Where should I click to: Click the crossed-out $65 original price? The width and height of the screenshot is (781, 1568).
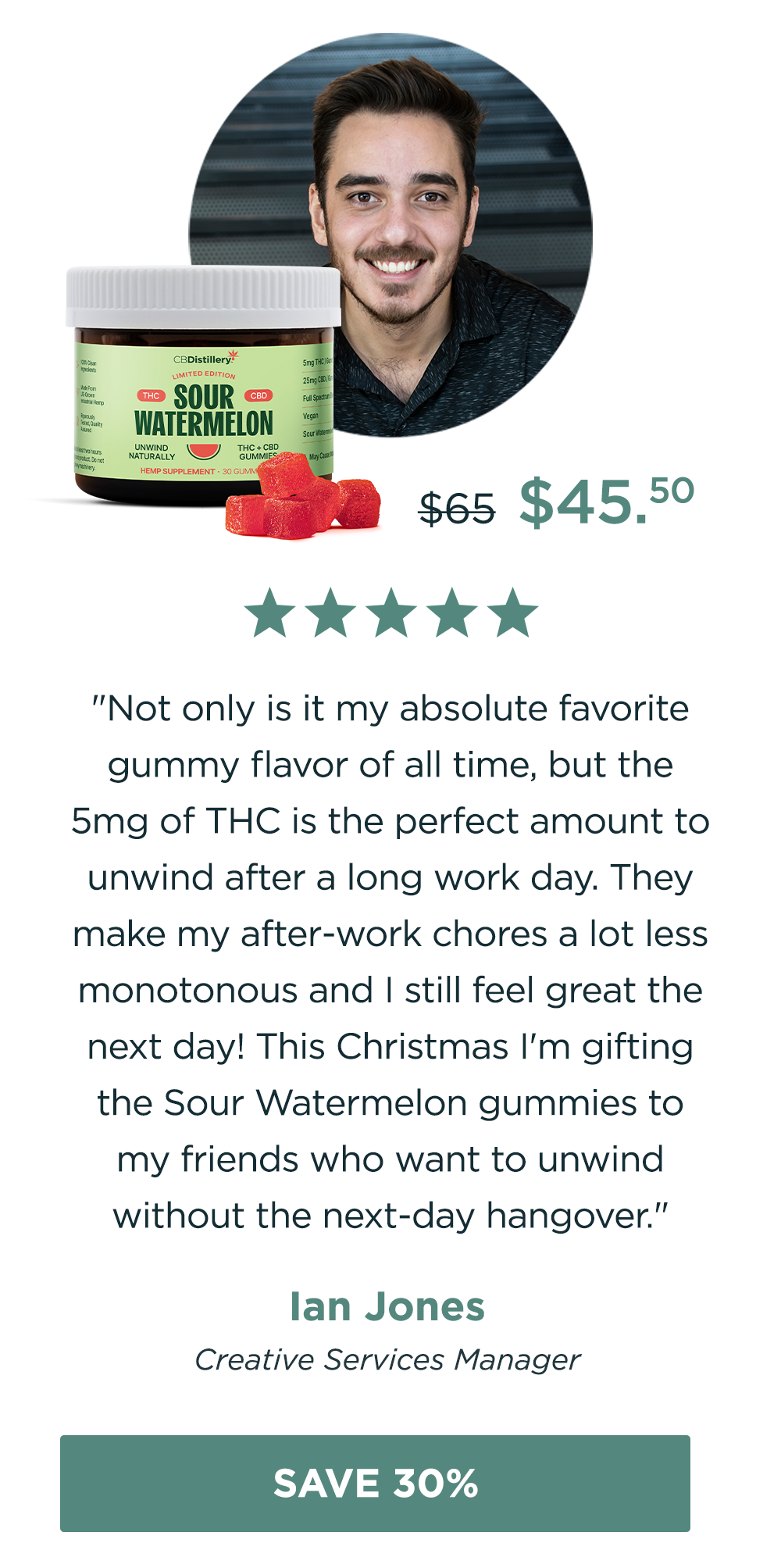point(457,509)
